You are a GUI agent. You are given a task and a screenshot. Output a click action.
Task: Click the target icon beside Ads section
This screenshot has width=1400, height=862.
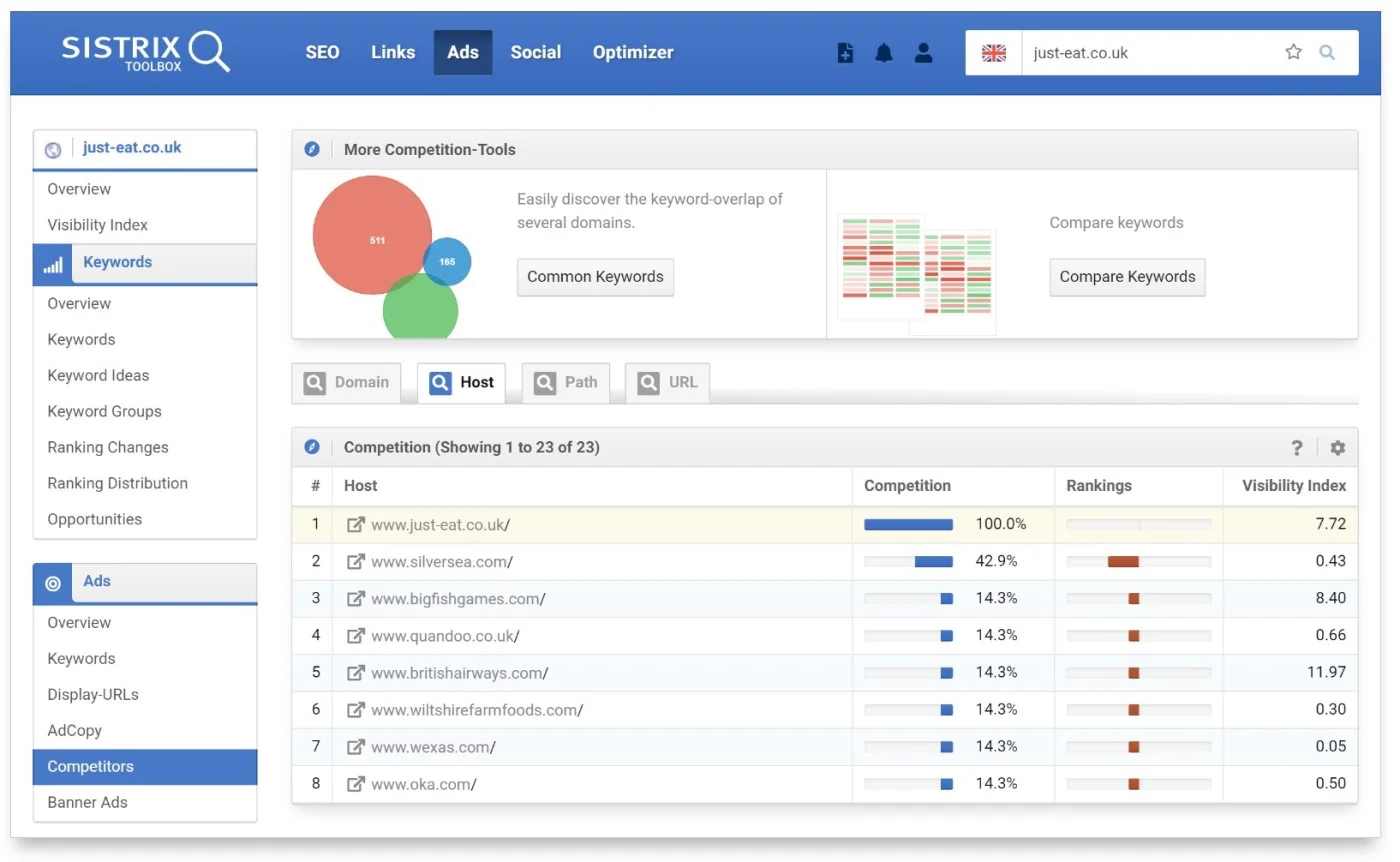coord(53,583)
